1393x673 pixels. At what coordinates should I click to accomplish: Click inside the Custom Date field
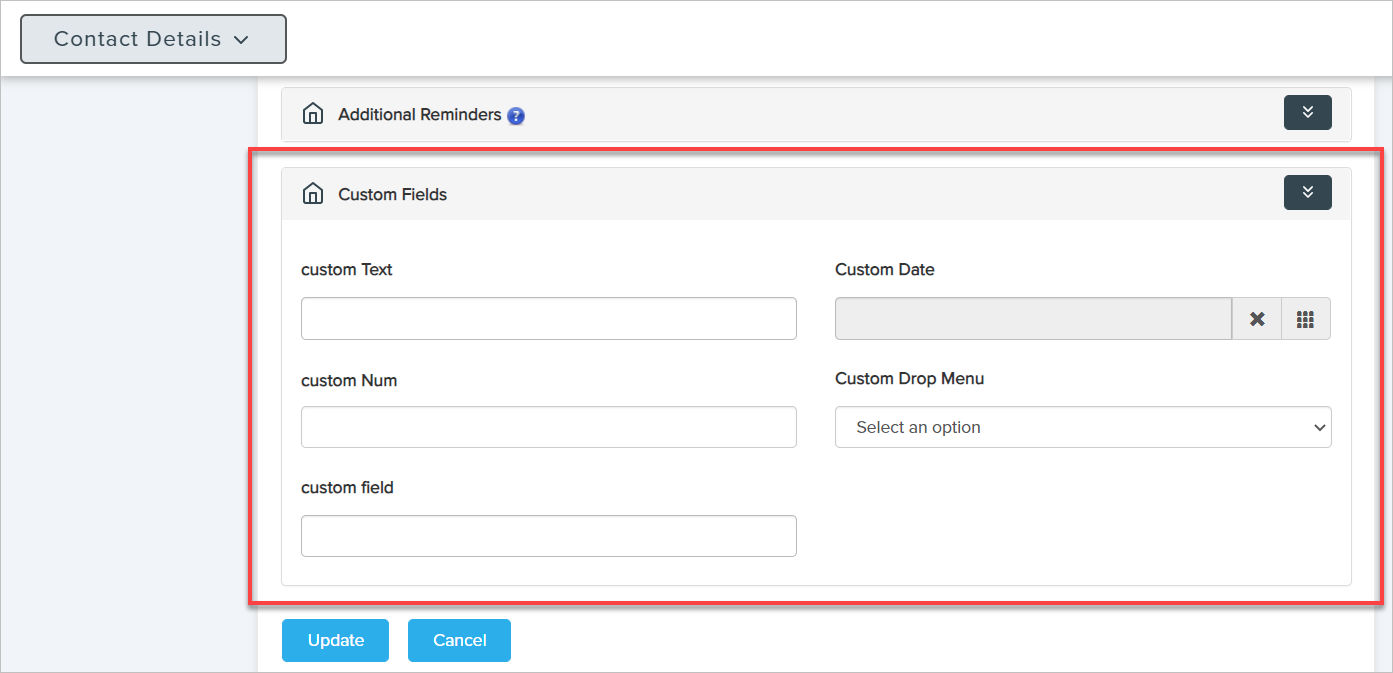click(x=1032, y=319)
